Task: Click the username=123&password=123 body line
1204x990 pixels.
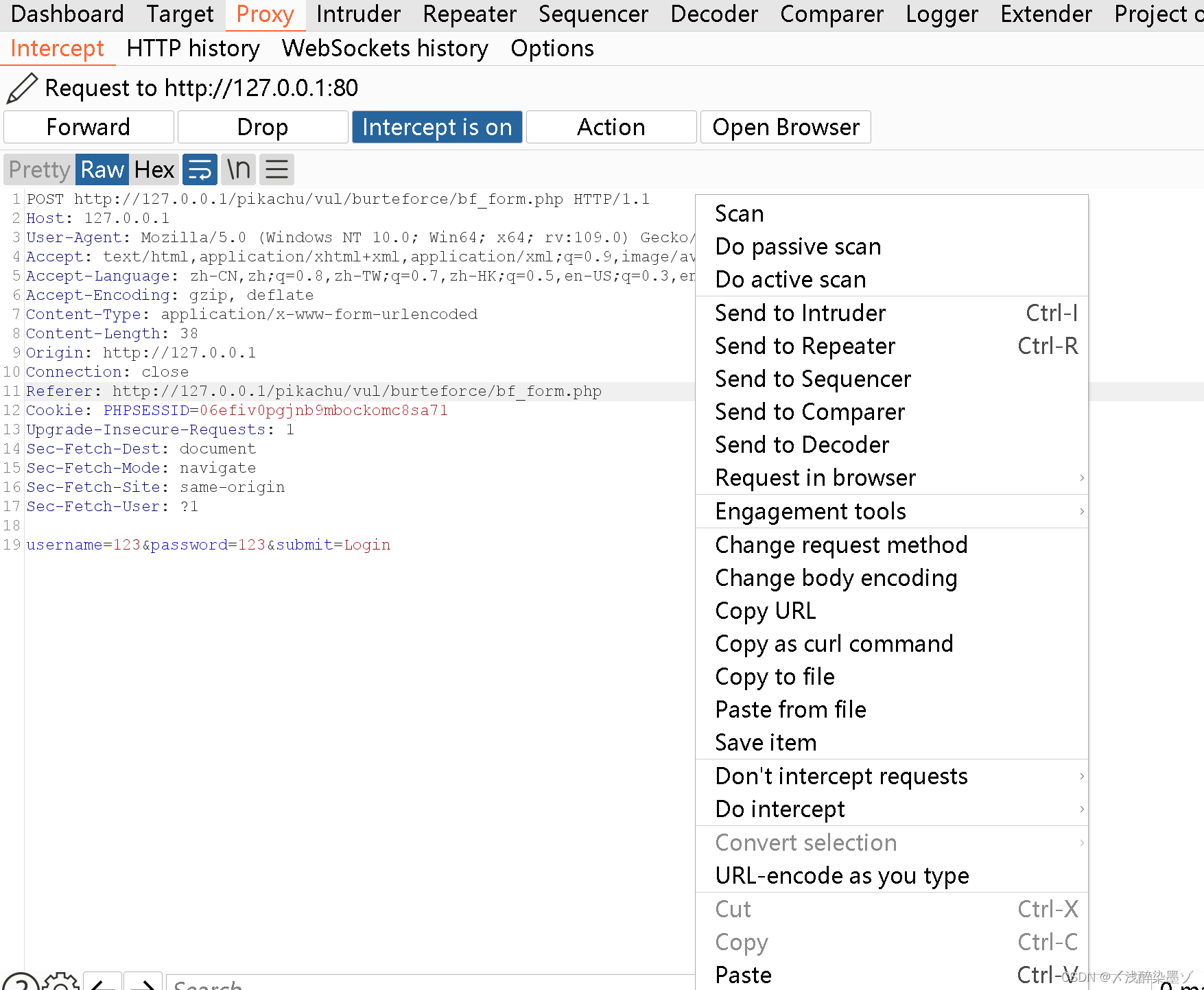Action: (209, 545)
